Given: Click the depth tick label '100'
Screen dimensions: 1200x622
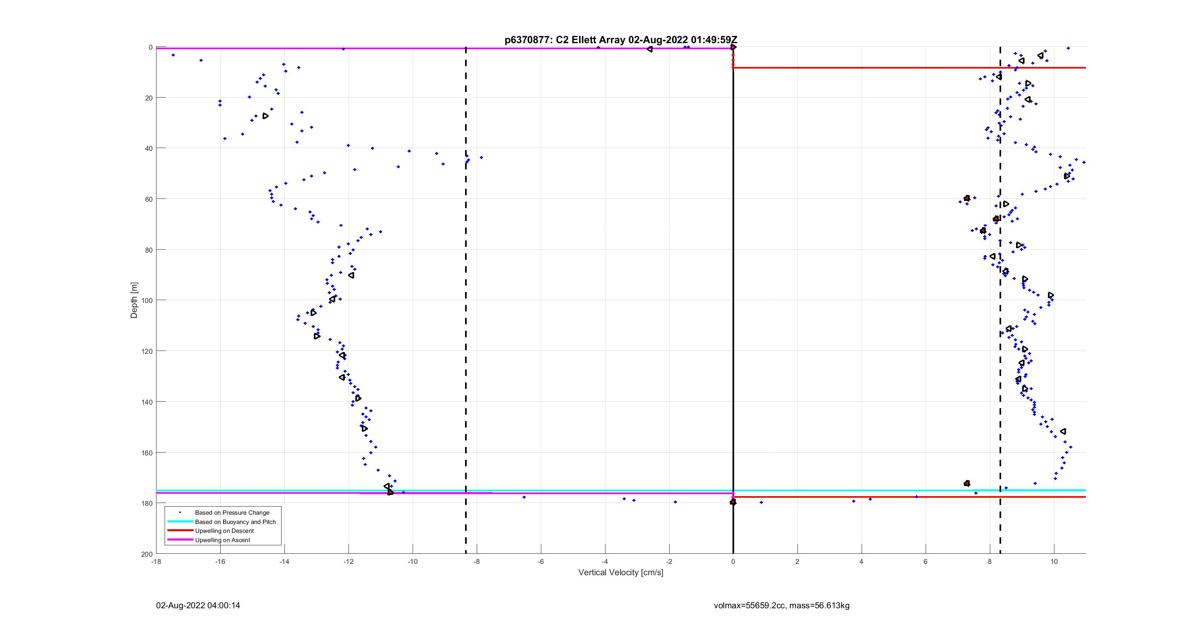Looking at the screenshot, I should pos(146,300).
